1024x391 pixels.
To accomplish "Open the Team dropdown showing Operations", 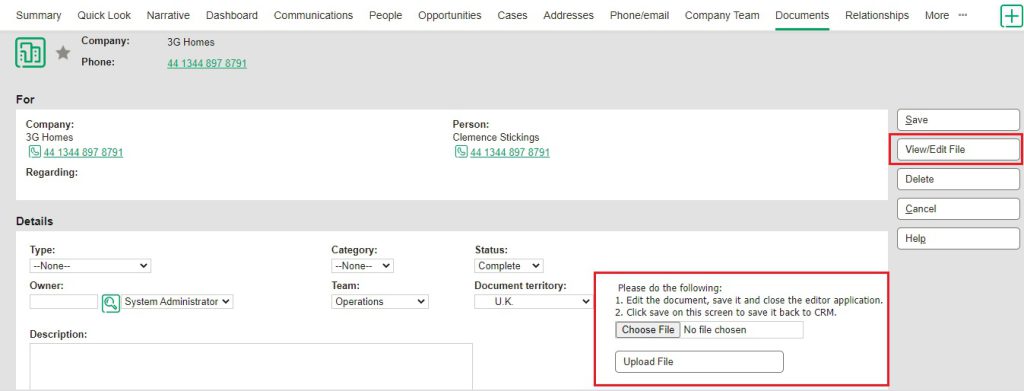I will pos(380,302).
